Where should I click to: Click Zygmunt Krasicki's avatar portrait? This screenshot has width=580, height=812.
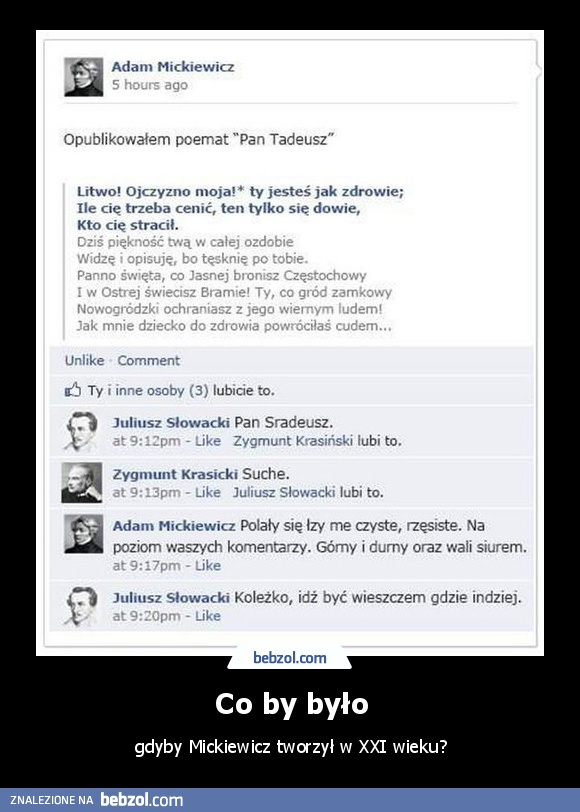coord(82,483)
